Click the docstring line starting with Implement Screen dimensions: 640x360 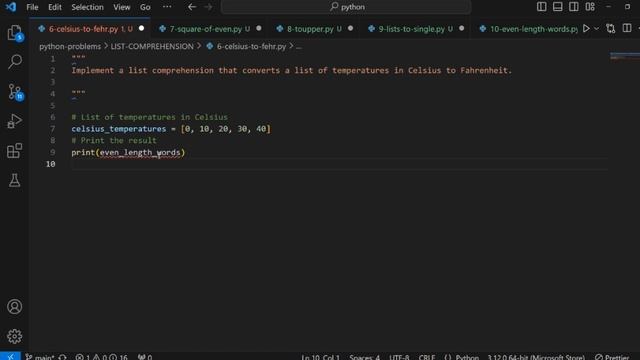291,71
